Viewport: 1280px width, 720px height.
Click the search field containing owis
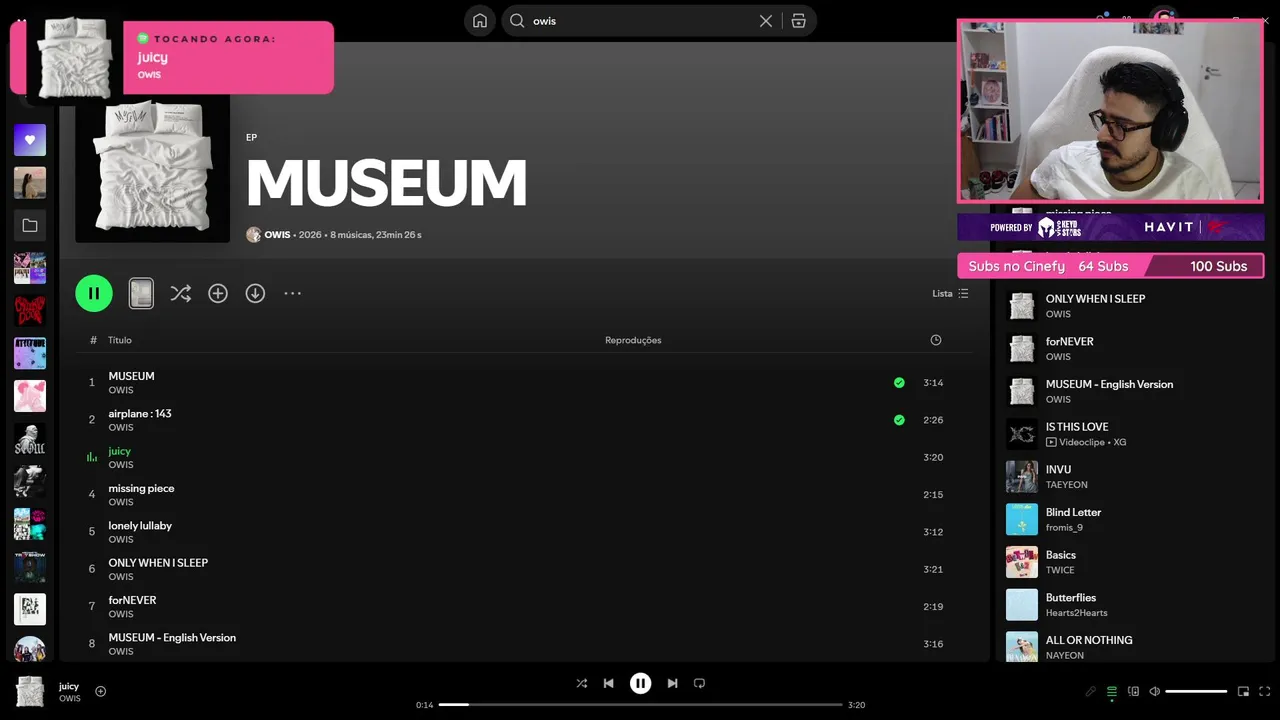coord(640,21)
